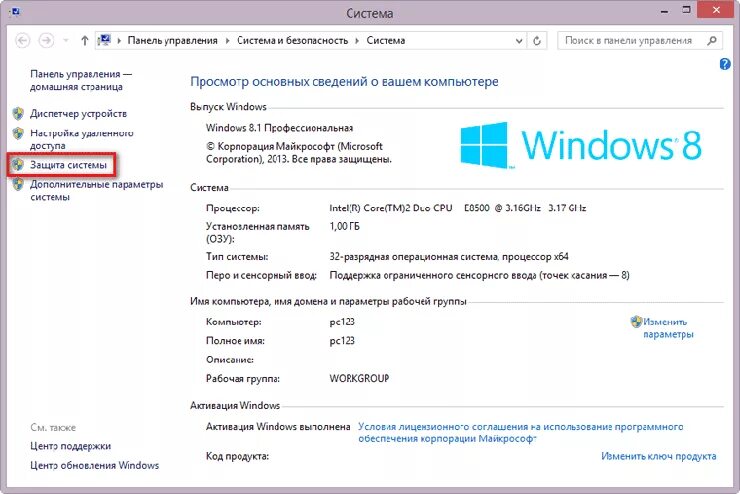Select Система breadcrumb item

pyautogui.click(x=386, y=41)
